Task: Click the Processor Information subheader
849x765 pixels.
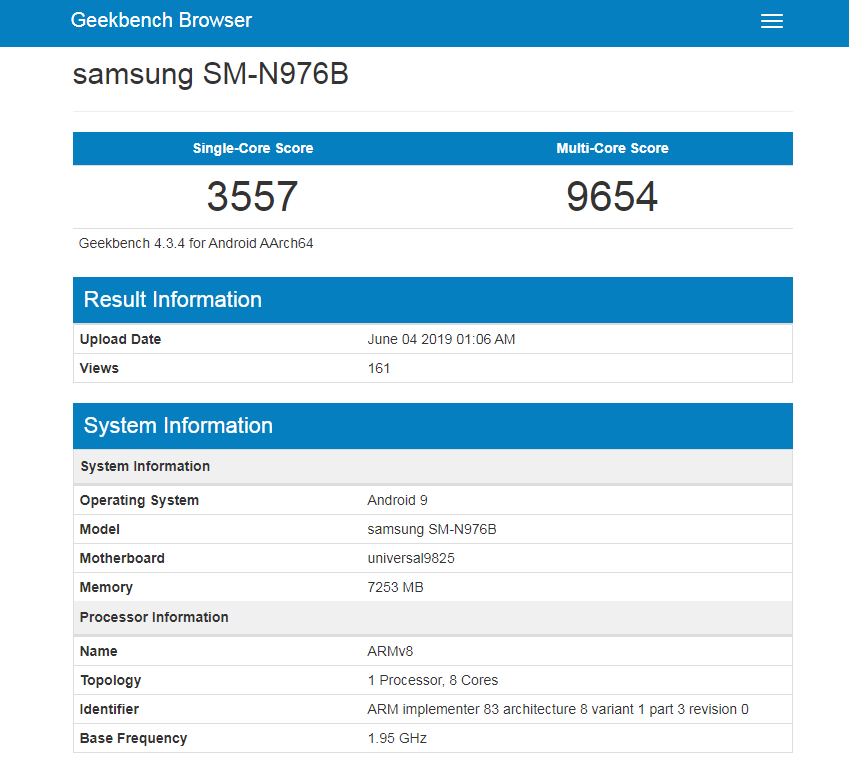Action: tap(433, 618)
